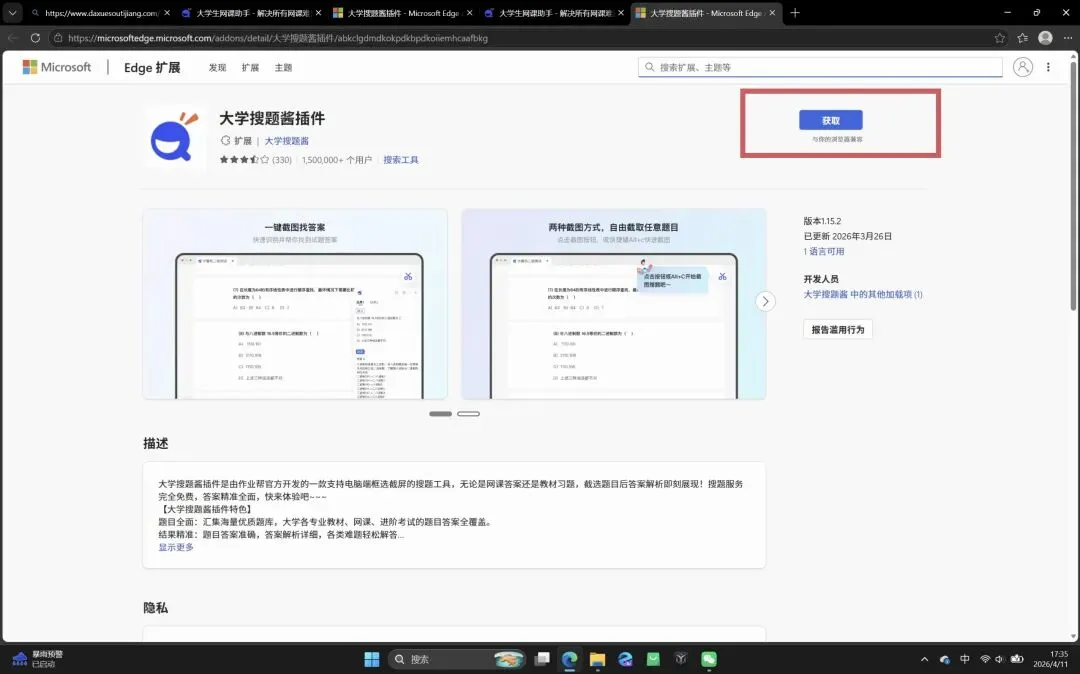This screenshot has height=674, width=1080.
Task: Click the 版本1.15.2 text
Action: (822, 221)
